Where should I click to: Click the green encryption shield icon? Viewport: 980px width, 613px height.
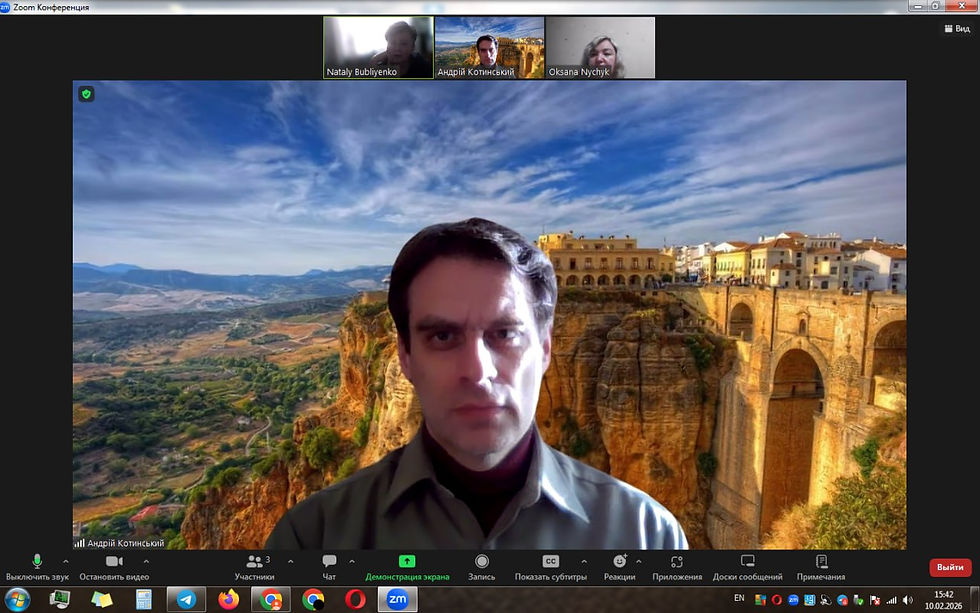(86, 94)
